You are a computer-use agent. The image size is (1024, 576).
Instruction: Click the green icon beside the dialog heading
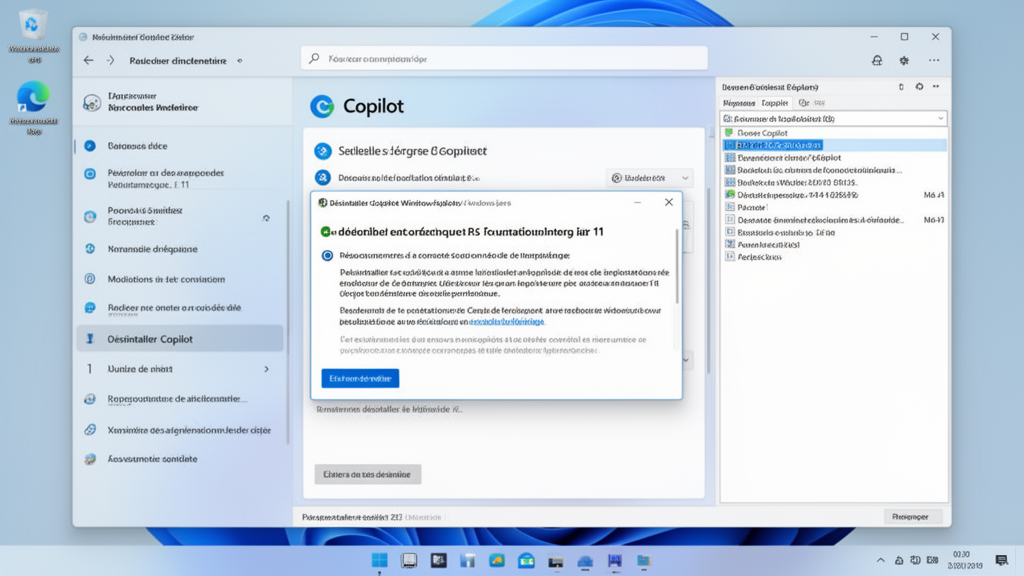click(x=326, y=232)
